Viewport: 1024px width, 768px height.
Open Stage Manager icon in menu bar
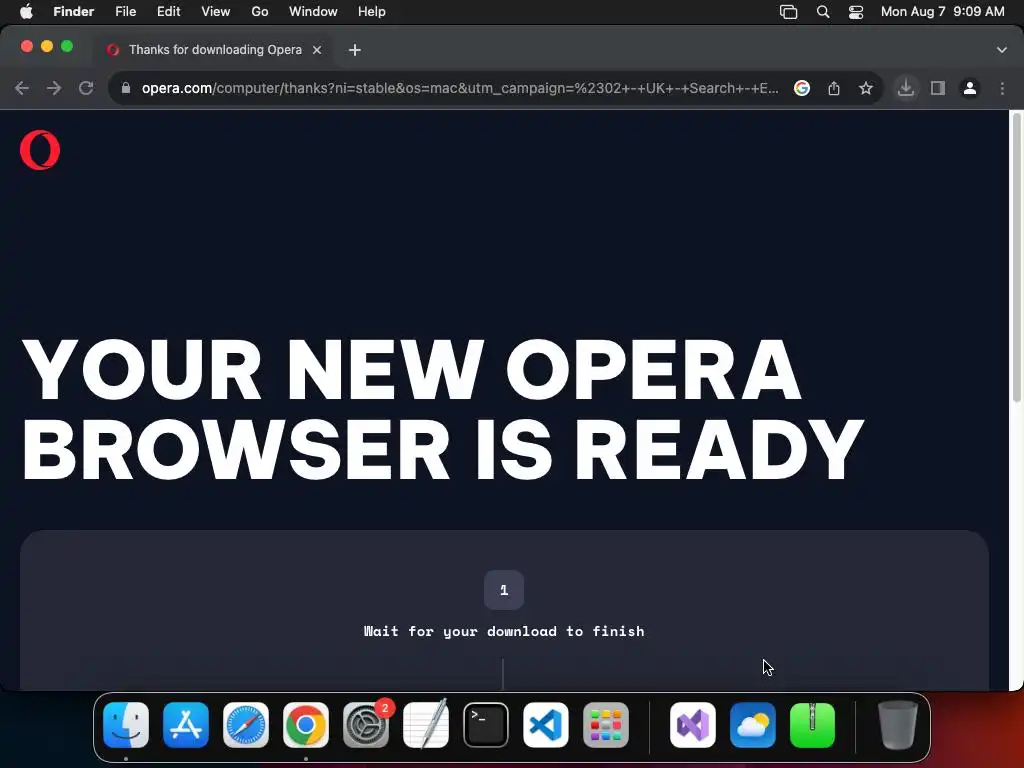click(789, 12)
